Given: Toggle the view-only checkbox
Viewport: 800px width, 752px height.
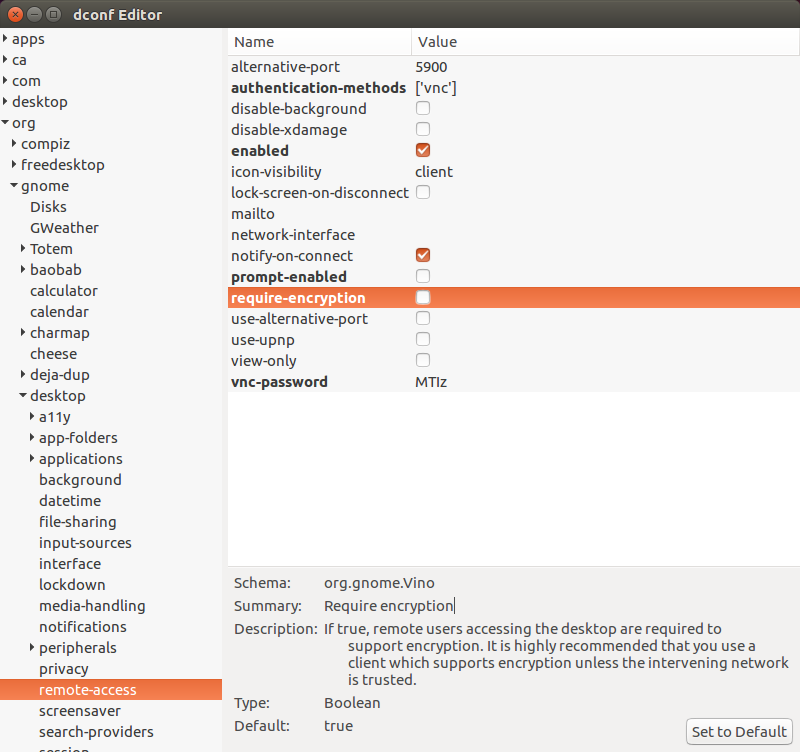Looking at the screenshot, I should [x=422, y=360].
